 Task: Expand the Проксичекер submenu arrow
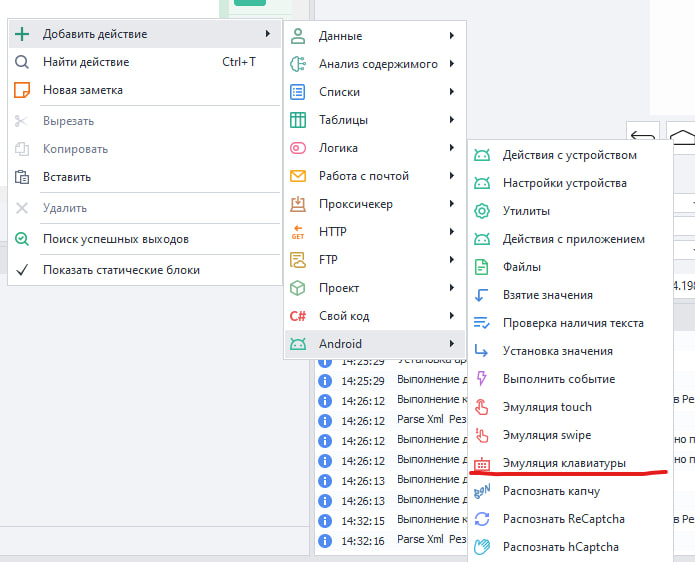[x=451, y=204]
